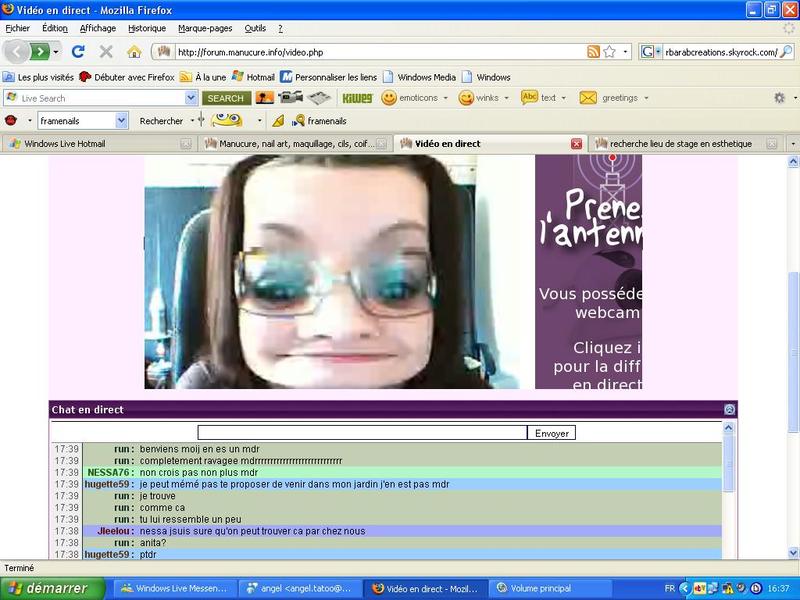Screen dimensions: 800x600
Task: Click the Reload page icon
Action: (78, 51)
